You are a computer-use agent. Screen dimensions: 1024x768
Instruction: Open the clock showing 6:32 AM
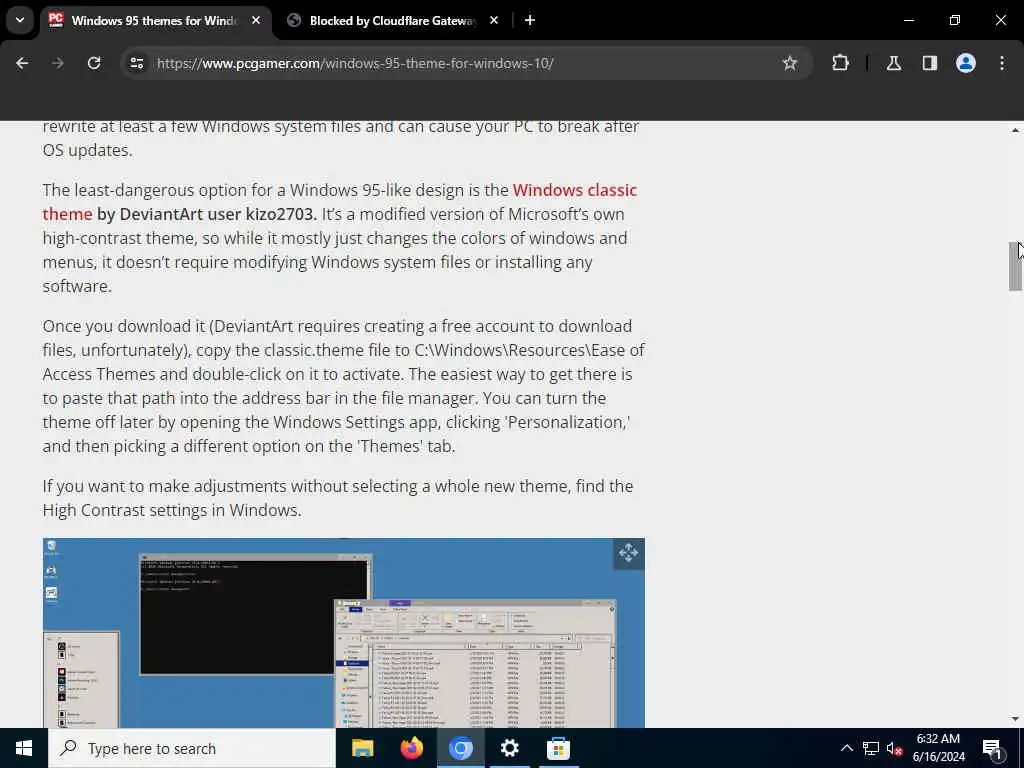click(938, 748)
